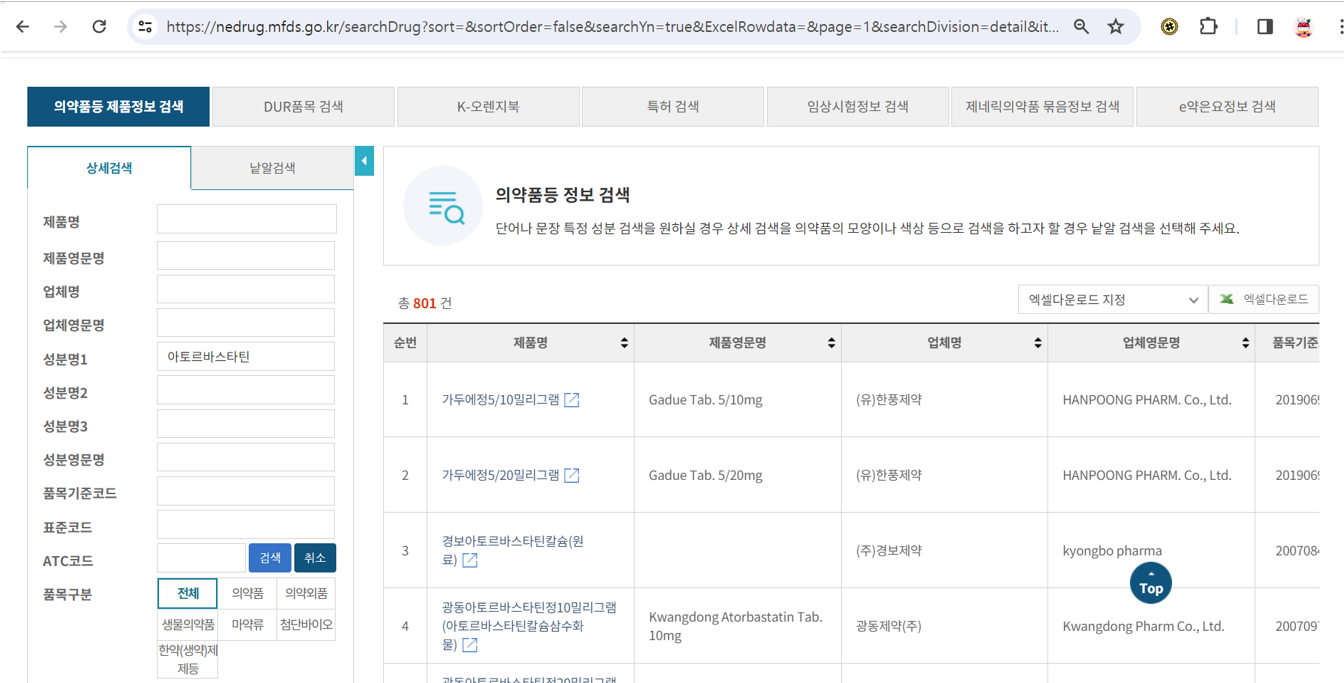Screen dimensions: 1344x683
Task: Reload the current page
Action: pyautogui.click(x=99, y=27)
